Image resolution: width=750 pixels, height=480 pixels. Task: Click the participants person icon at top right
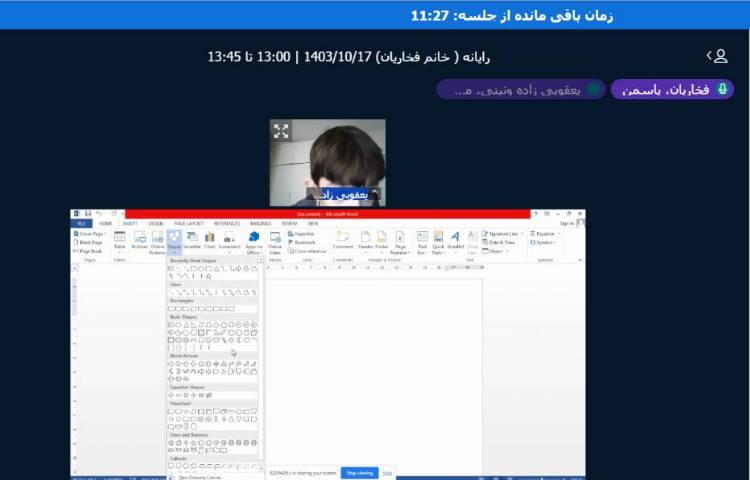tap(721, 56)
